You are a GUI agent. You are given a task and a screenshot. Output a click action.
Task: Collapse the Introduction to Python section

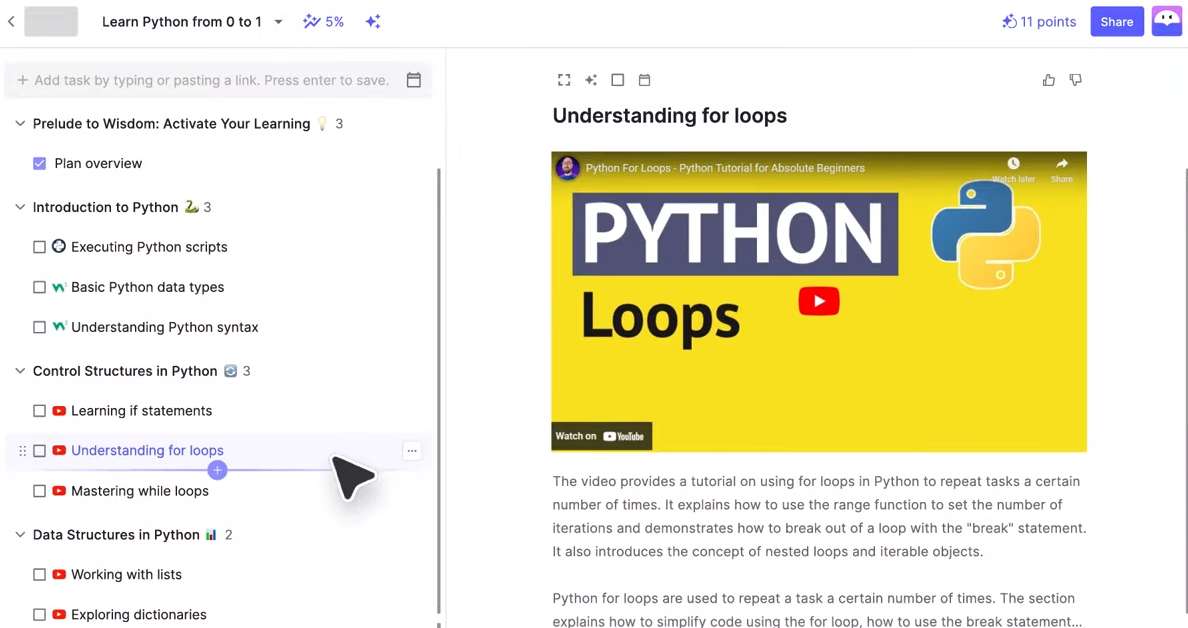20,207
